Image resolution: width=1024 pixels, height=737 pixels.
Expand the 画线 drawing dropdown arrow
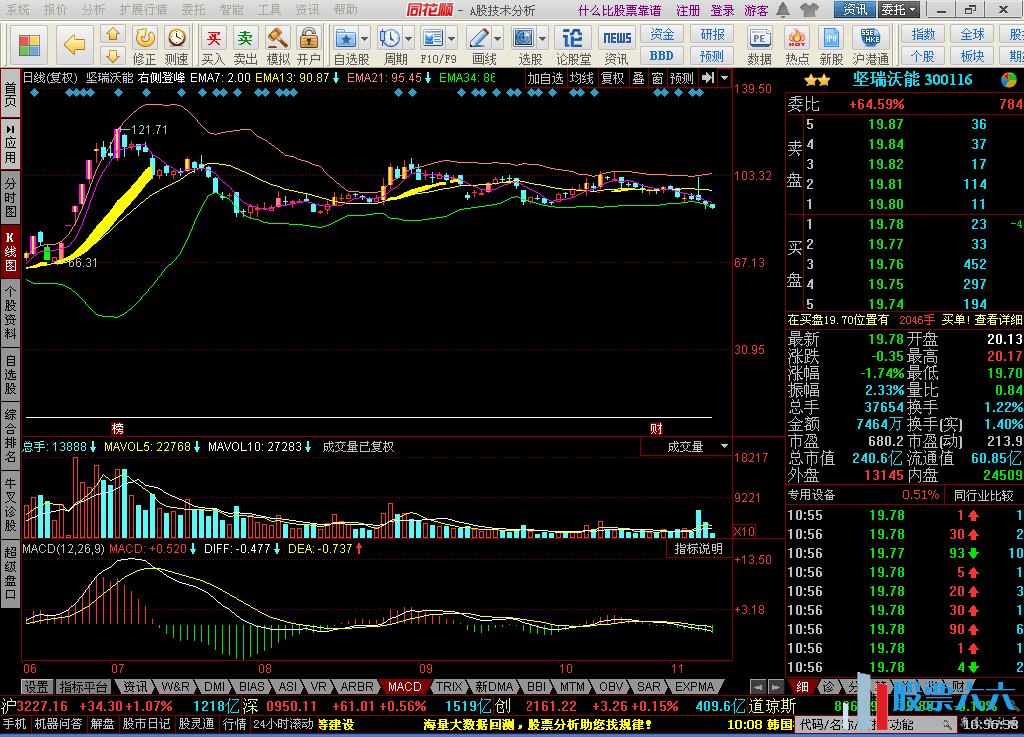coord(498,39)
